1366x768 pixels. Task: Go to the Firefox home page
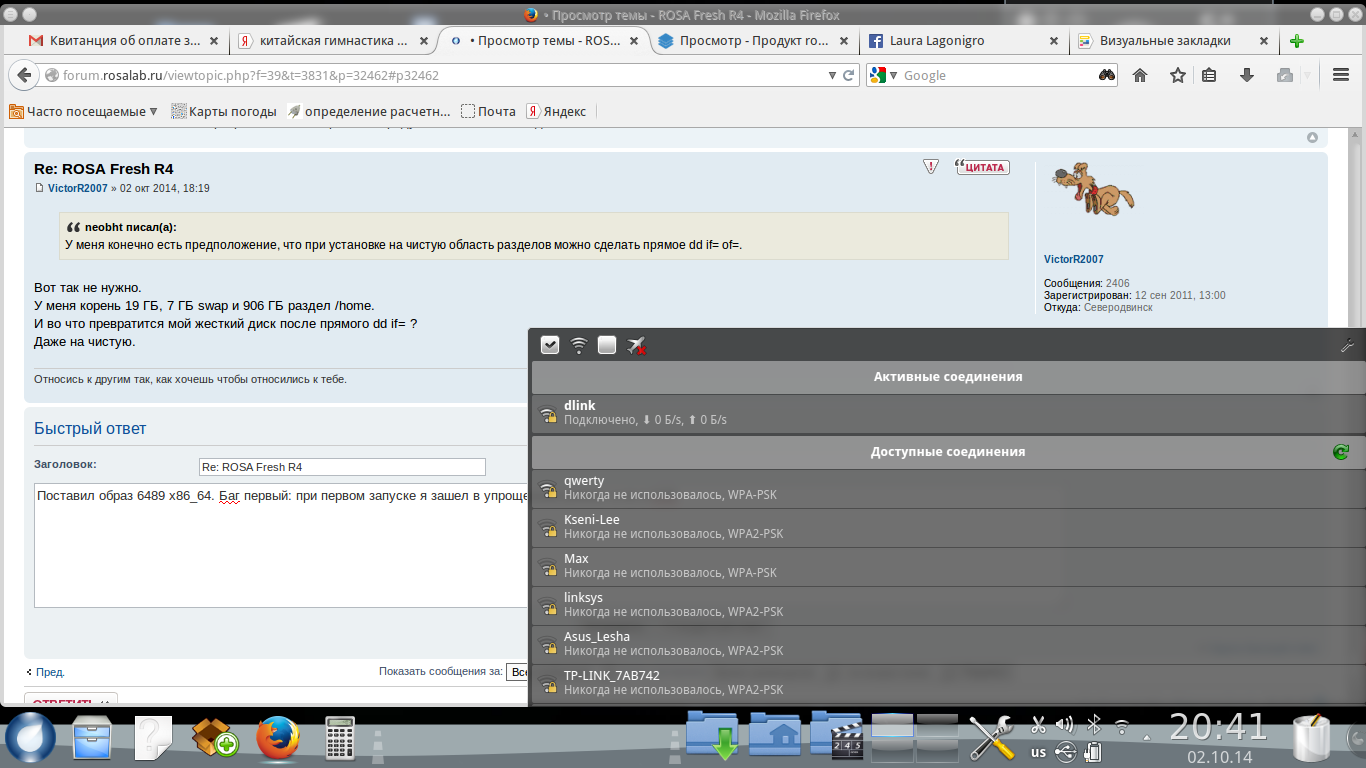(1140, 75)
